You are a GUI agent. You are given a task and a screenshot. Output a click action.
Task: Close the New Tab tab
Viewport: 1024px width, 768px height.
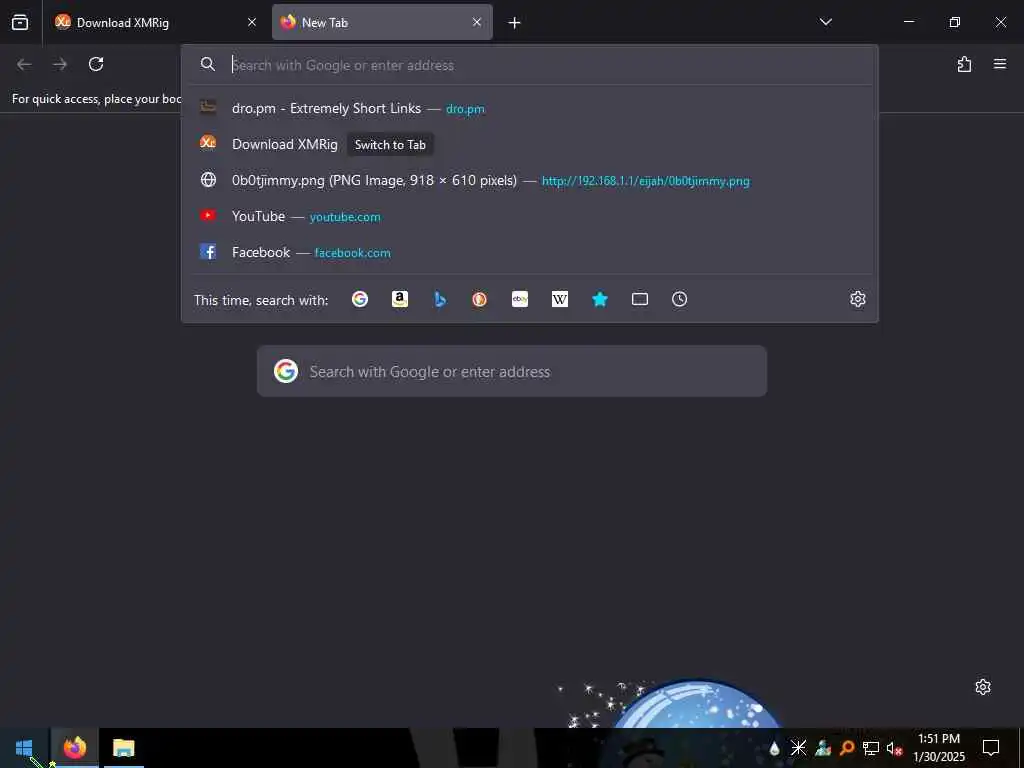pos(477,23)
